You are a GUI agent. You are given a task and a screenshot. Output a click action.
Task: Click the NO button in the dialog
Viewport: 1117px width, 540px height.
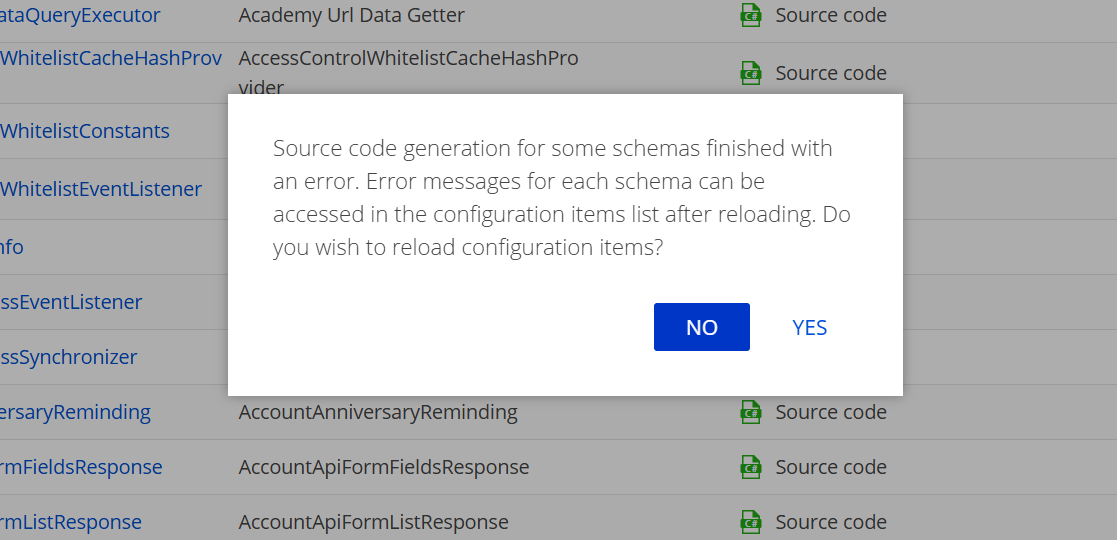click(x=702, y=327)
